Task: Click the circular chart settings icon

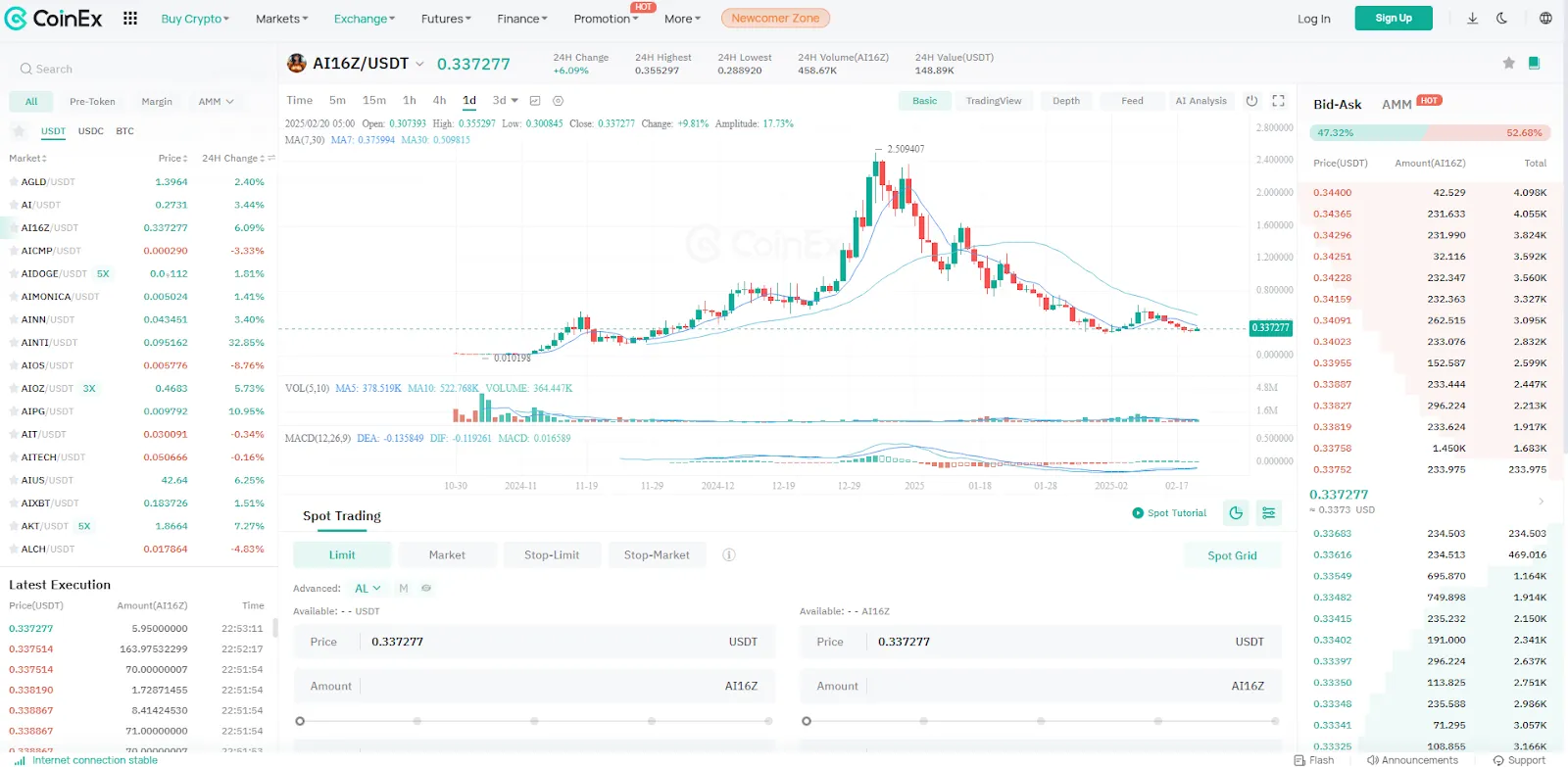Action: click(x=558, y=101)
